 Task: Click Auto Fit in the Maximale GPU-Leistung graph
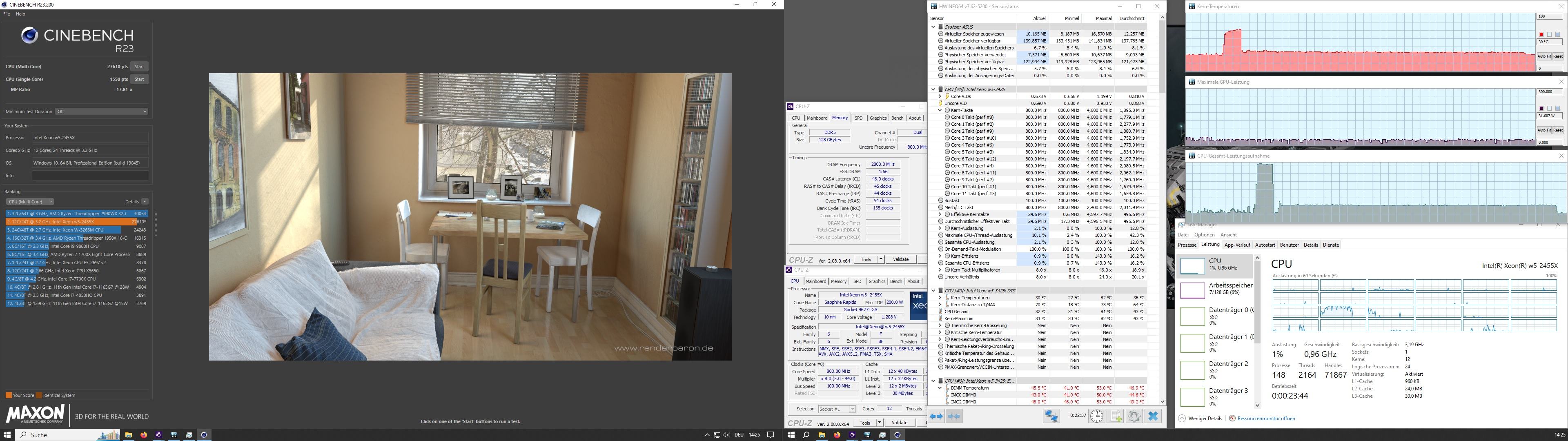click(x=1543, y=130)
